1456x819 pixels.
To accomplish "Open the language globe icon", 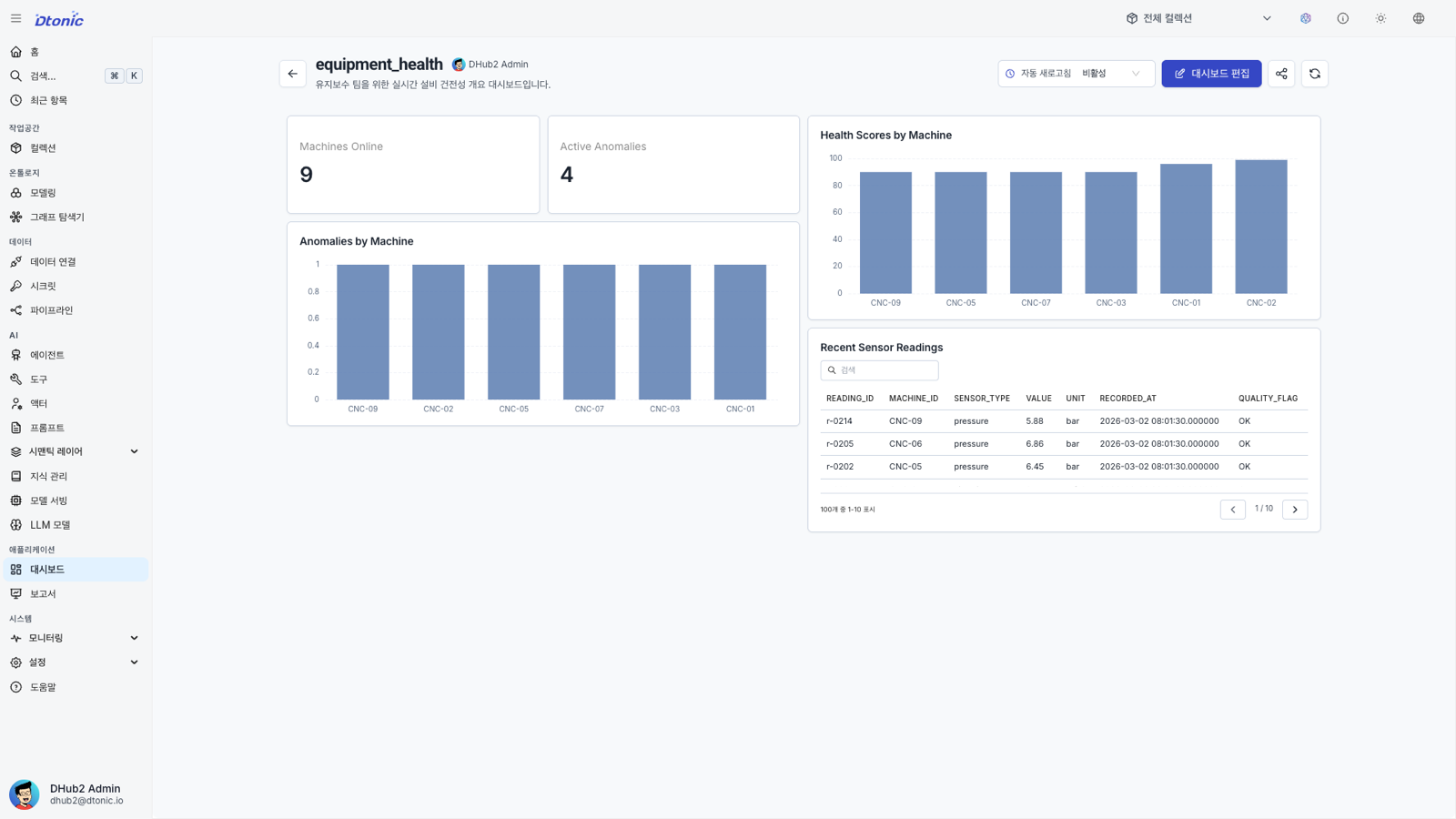I will coord(1419,18).
